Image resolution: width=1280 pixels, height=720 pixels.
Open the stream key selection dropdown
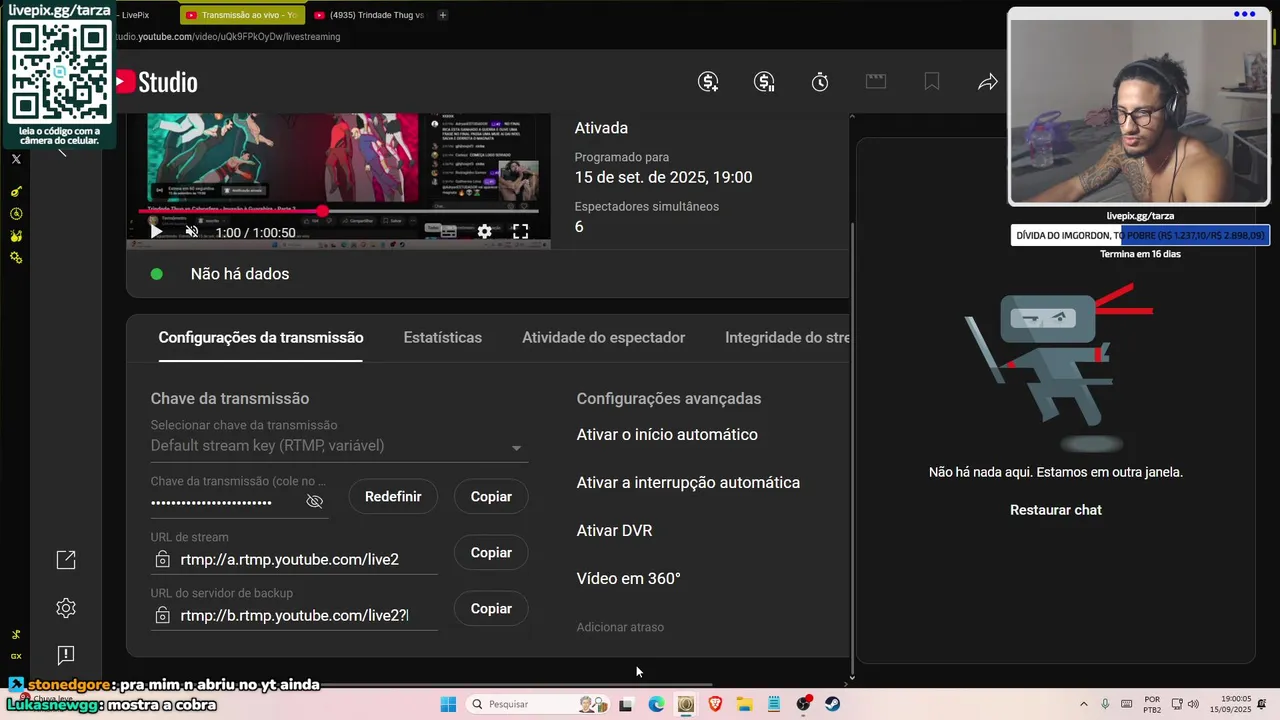[339, 446]
